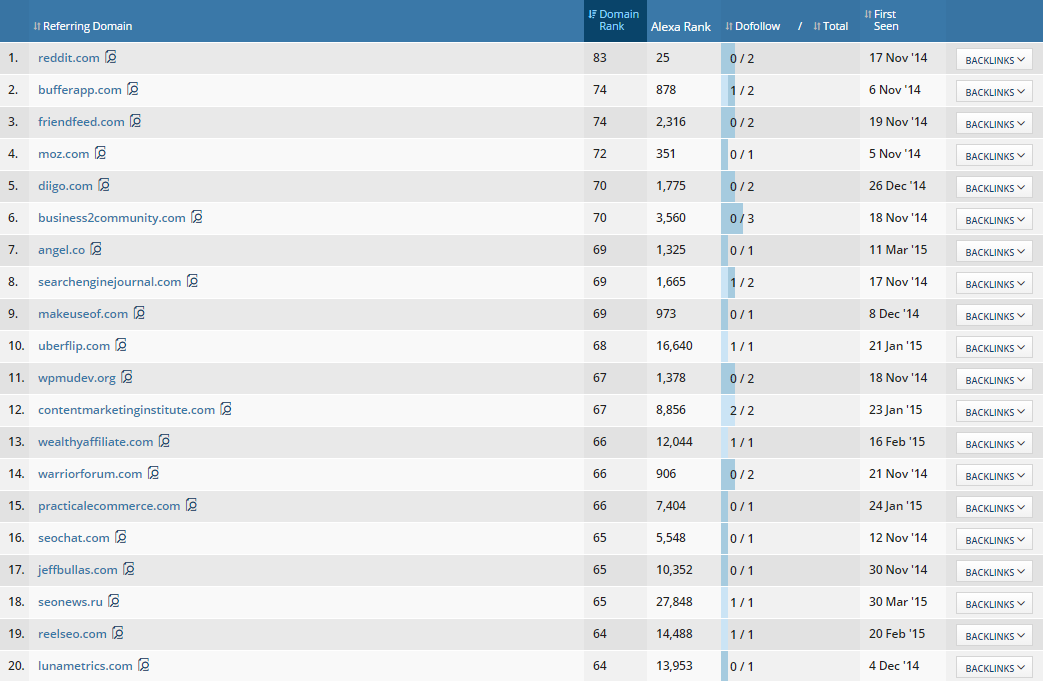
Task: Select Alexa Rank value 16,640
Action: [674, 345]
